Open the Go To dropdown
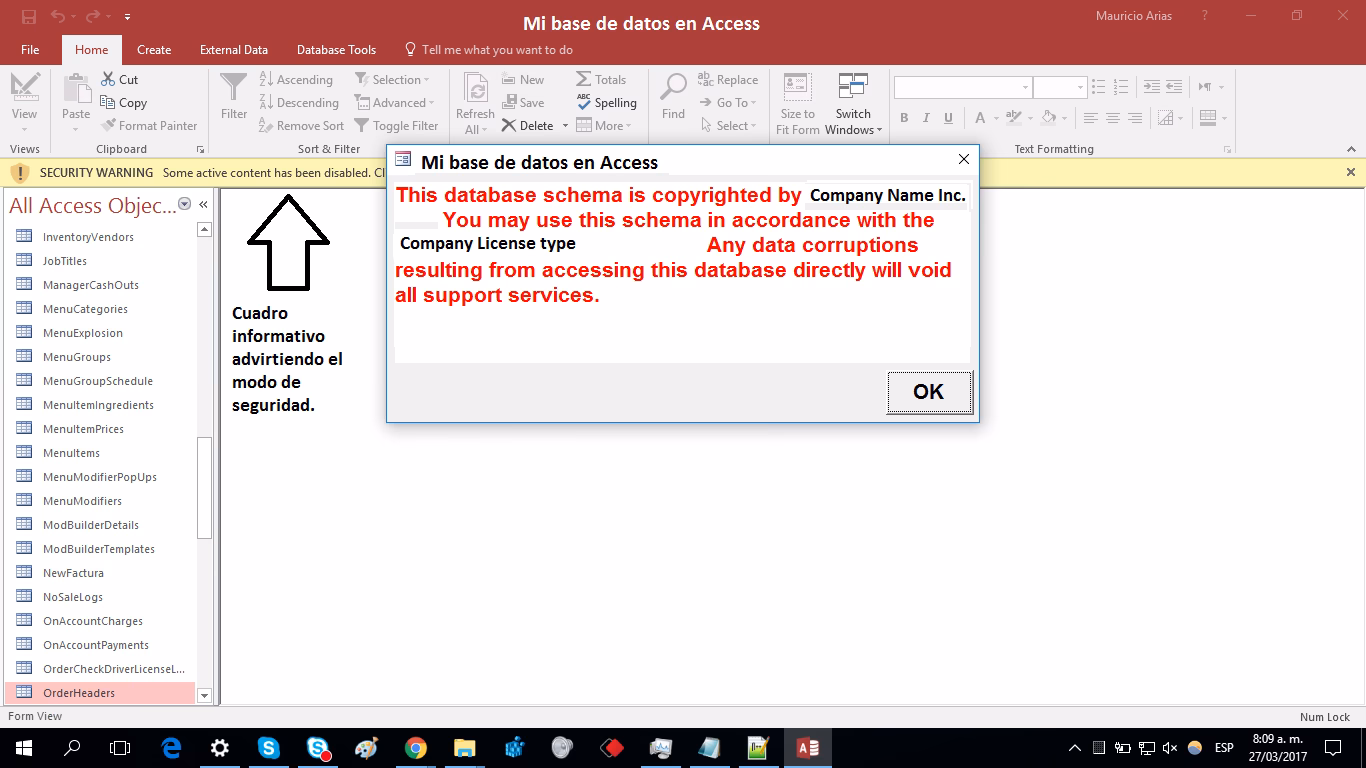 coord(728,103)
